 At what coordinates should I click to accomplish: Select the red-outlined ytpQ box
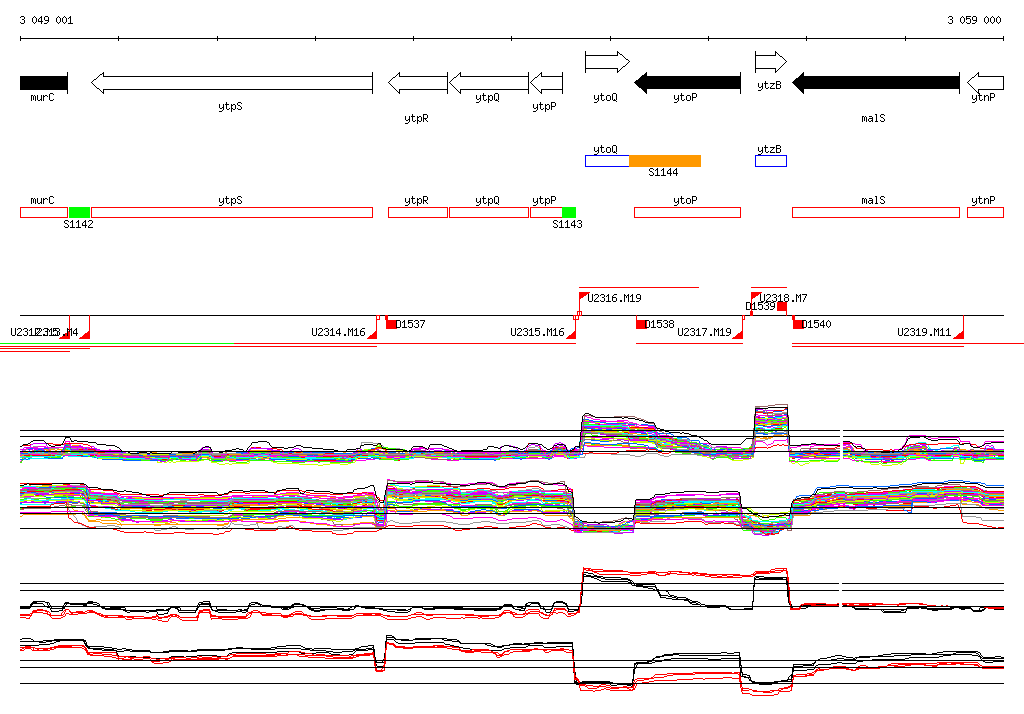489,212
